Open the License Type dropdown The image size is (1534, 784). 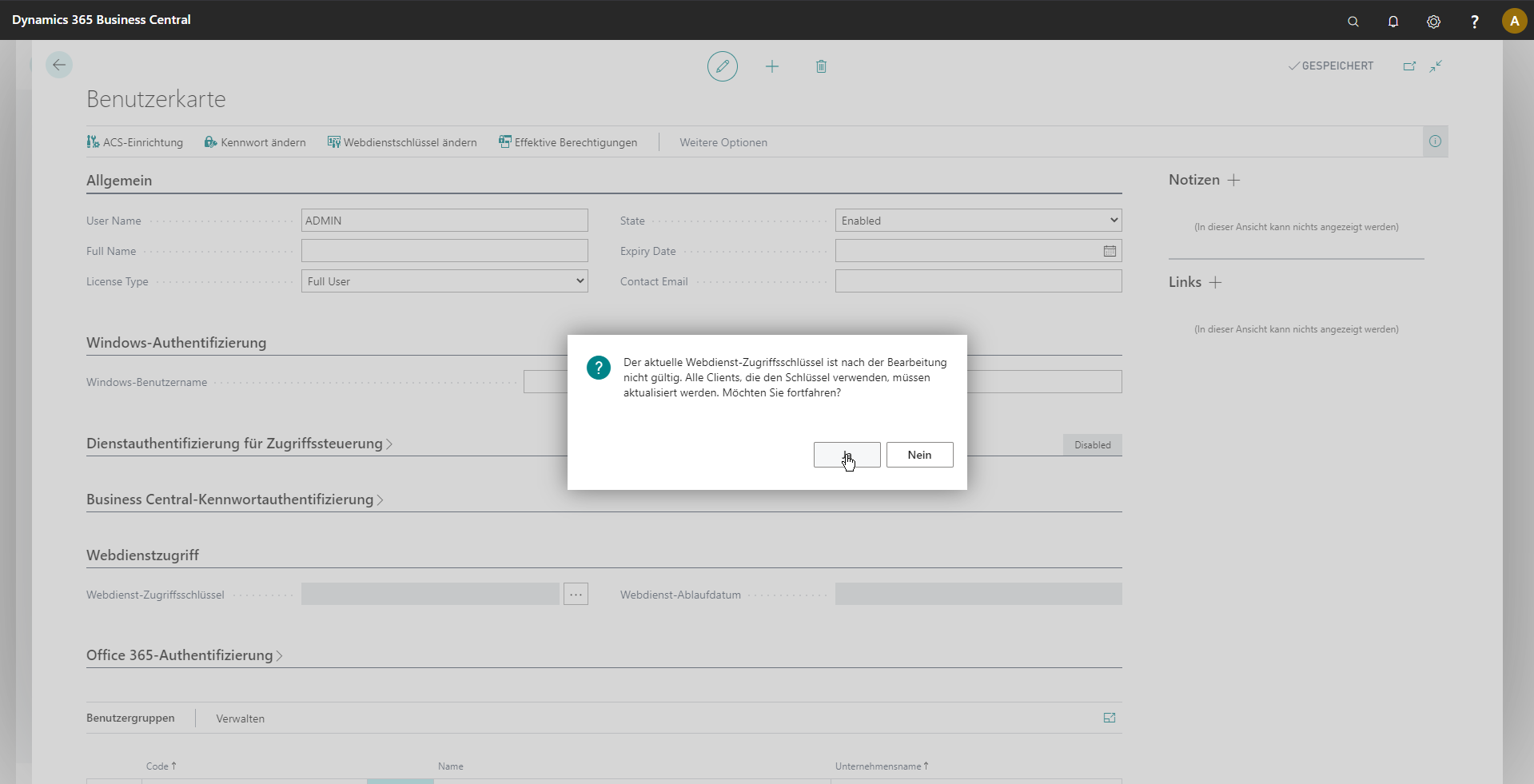pyautogui.click(x=444, y=281)
